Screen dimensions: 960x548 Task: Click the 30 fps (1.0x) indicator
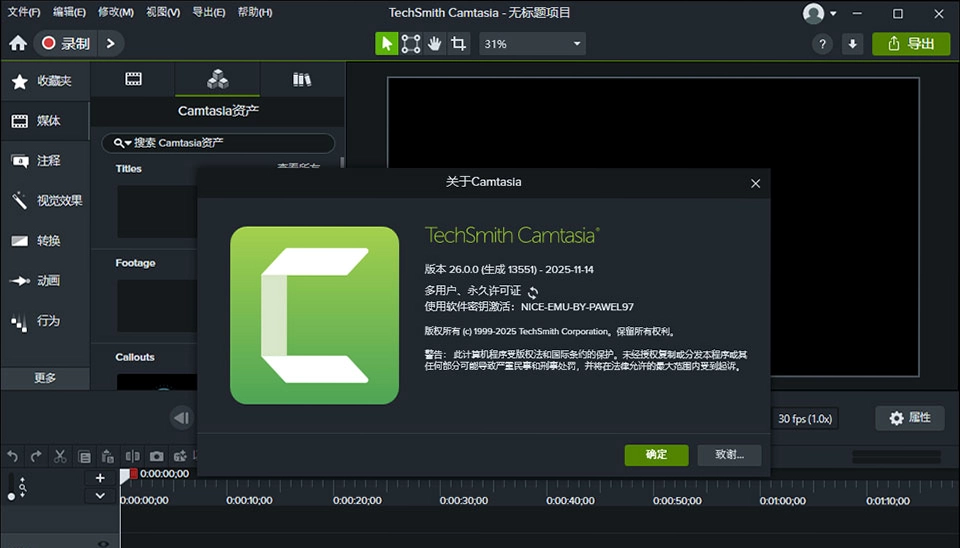pyautogui.click(x=804, y=419)
